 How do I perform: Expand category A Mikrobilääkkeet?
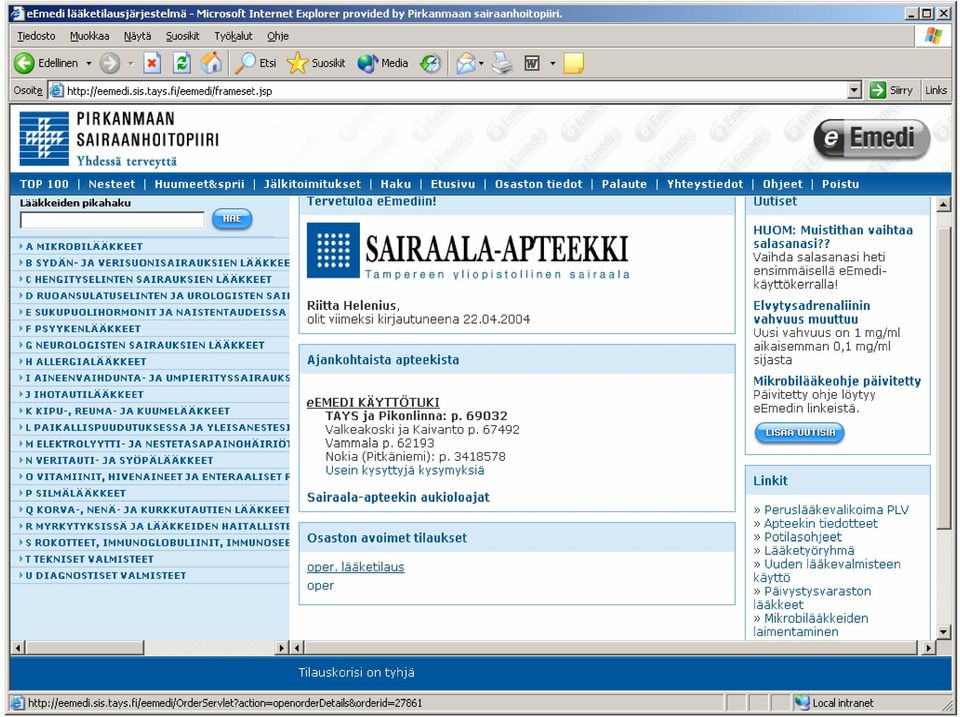(84, 246)
